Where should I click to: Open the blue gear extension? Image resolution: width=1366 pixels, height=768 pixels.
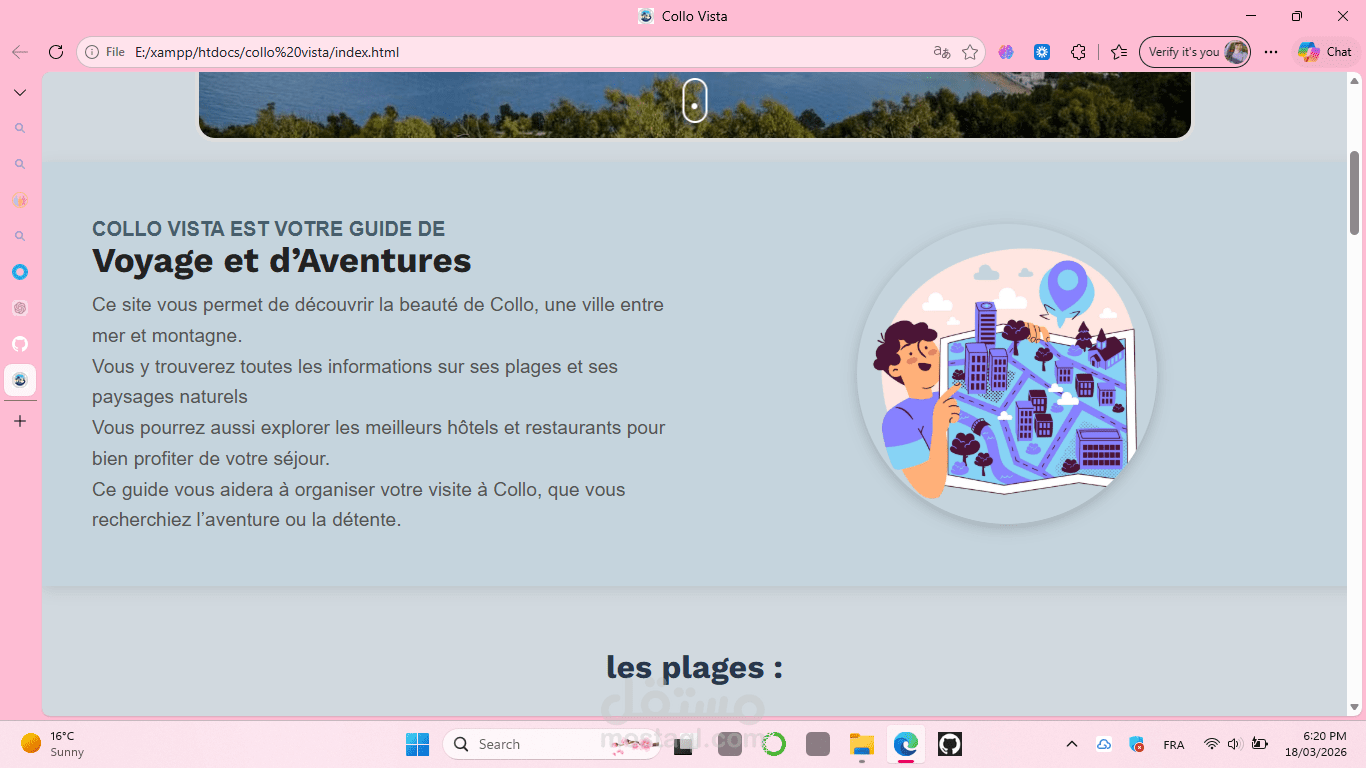pos(1042,52)
